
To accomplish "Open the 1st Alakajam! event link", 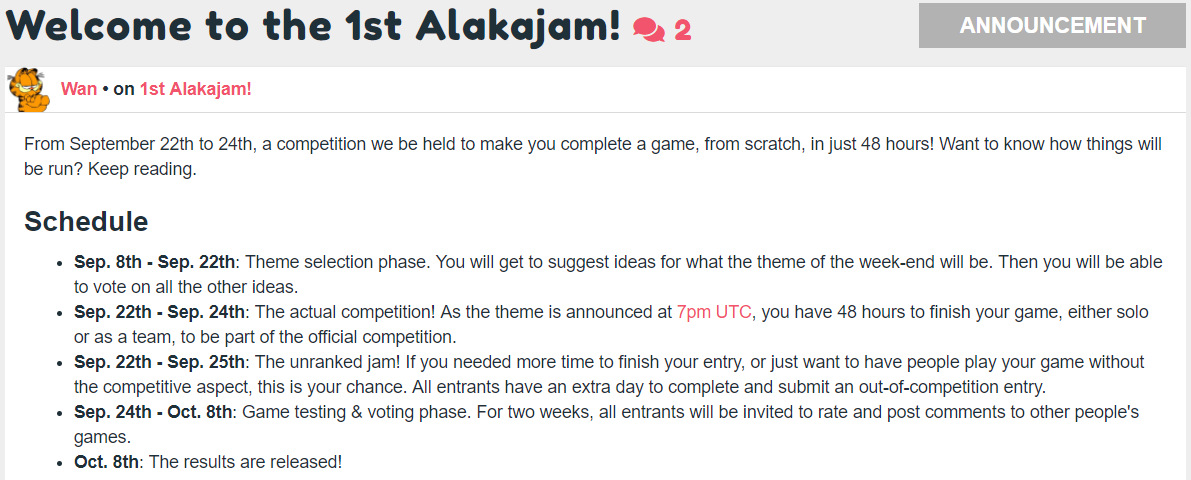I will 195,89.
